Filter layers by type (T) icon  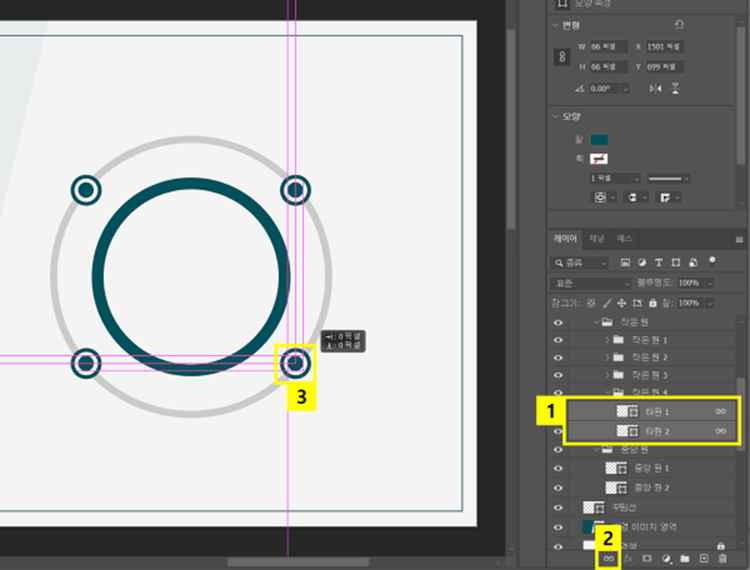[x=659, y=262]
